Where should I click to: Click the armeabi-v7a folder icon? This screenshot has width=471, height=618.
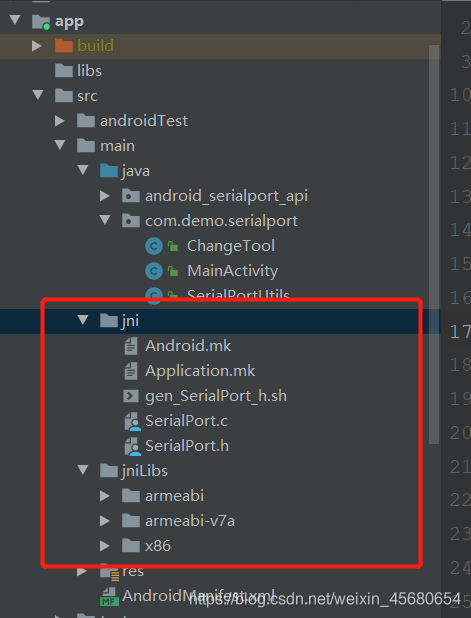131,521
